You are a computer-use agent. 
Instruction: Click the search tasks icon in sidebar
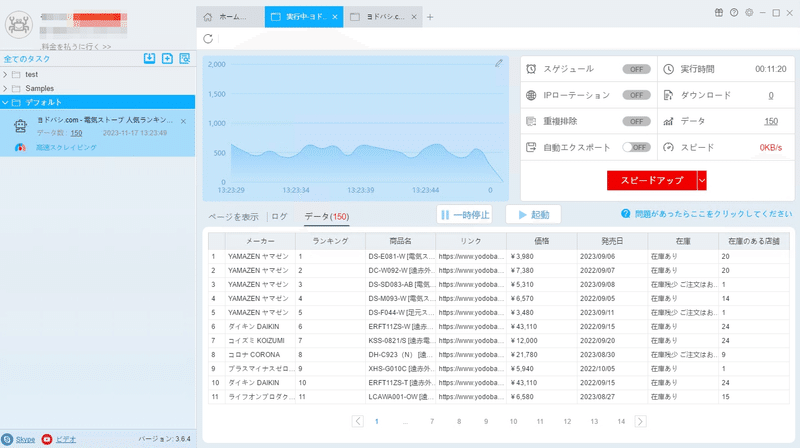point(185,59)
